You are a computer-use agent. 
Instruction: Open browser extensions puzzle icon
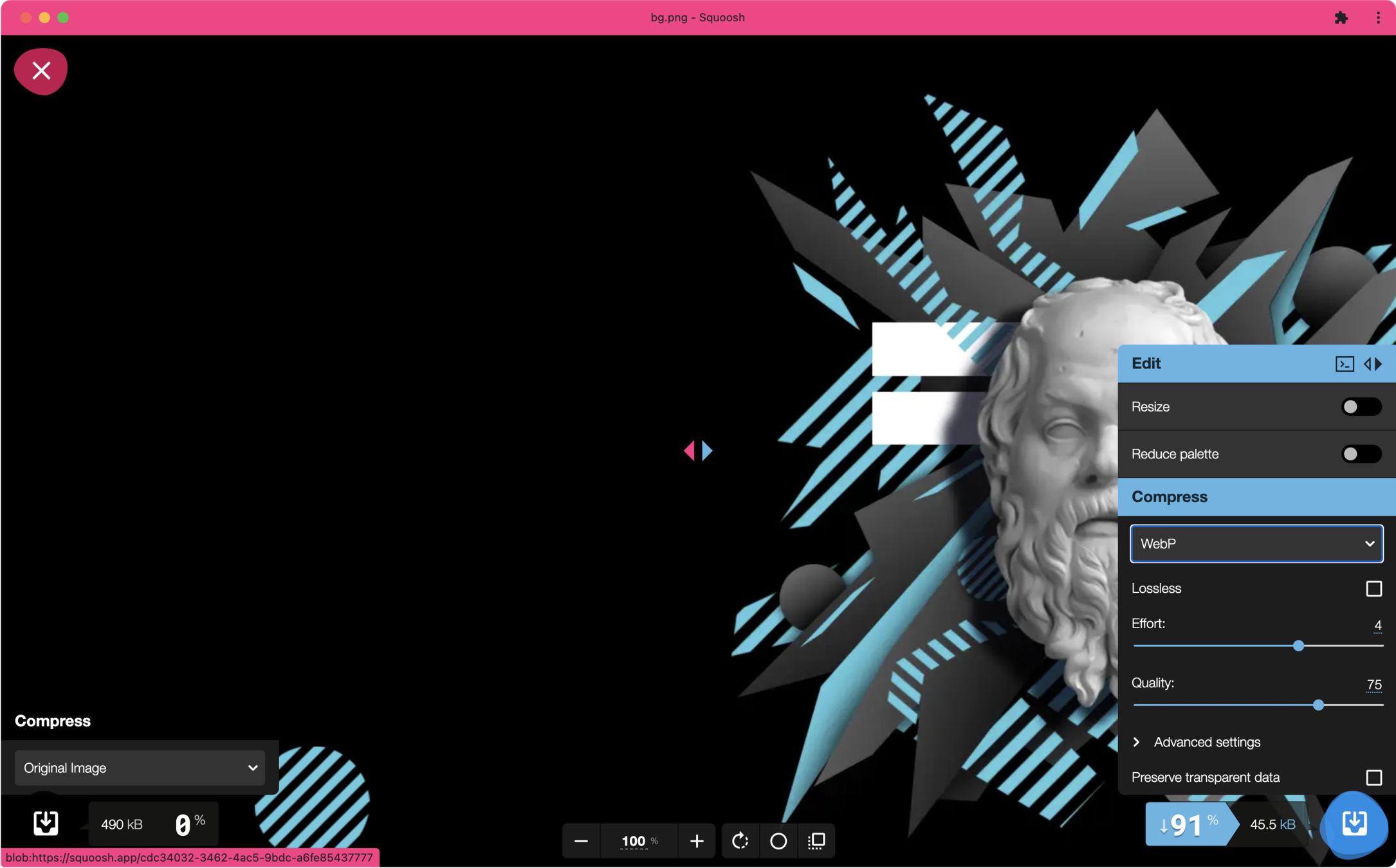pyautogui.click(x=1341, y=17)
